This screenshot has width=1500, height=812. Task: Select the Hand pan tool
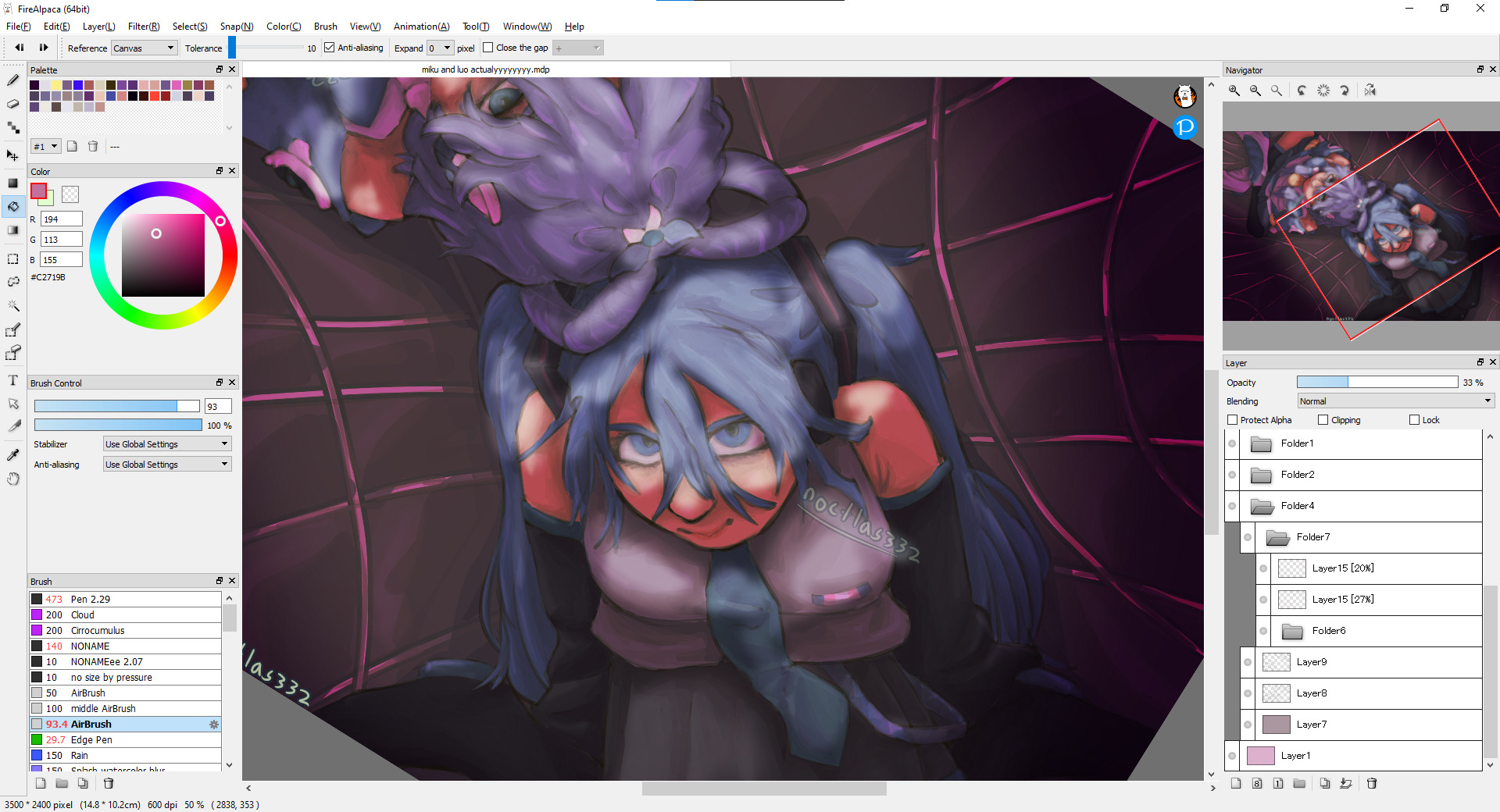coord(13,479)
